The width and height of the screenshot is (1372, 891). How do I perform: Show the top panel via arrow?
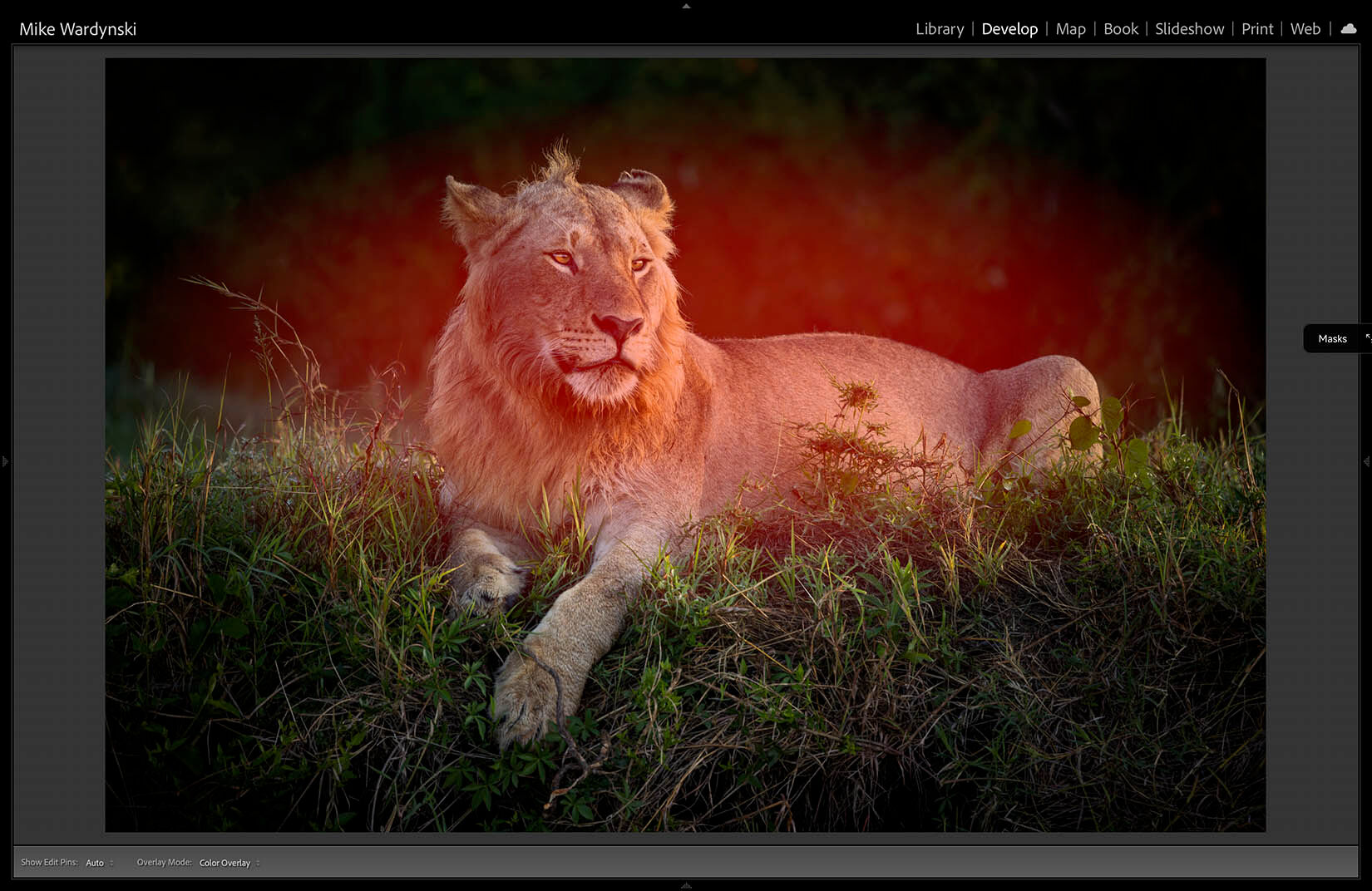click(x=686, y=6)
